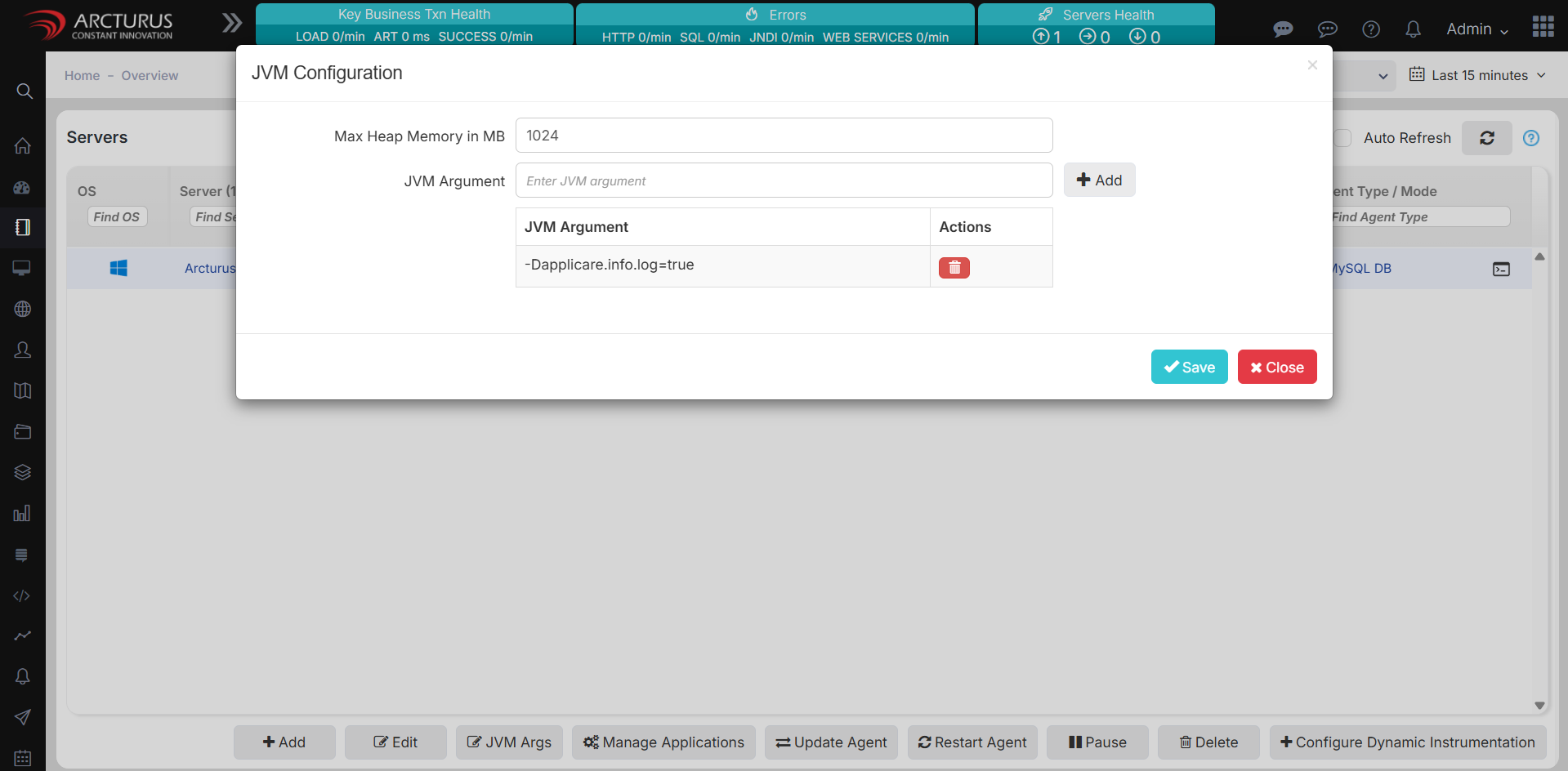The height and width of the screenshot is (771, 1568).
Task: Click the red Close button
Action: (x=1276, y=367)
